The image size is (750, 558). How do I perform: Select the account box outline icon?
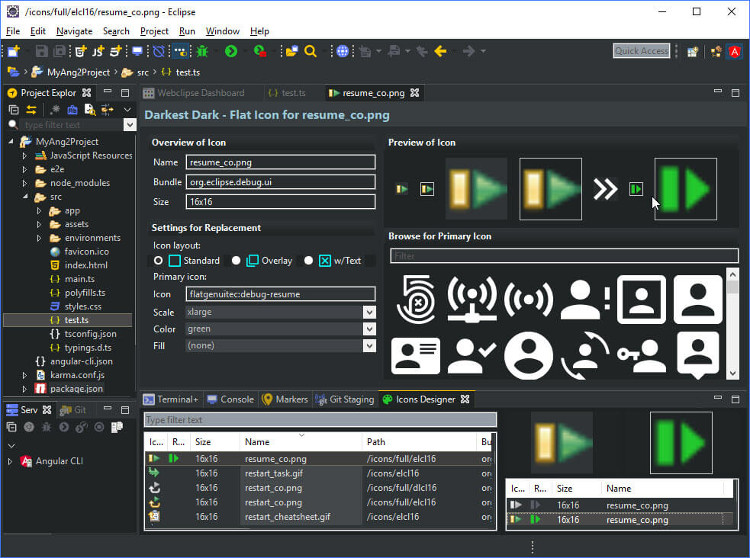pyautogui.click(x=641, y=299)
